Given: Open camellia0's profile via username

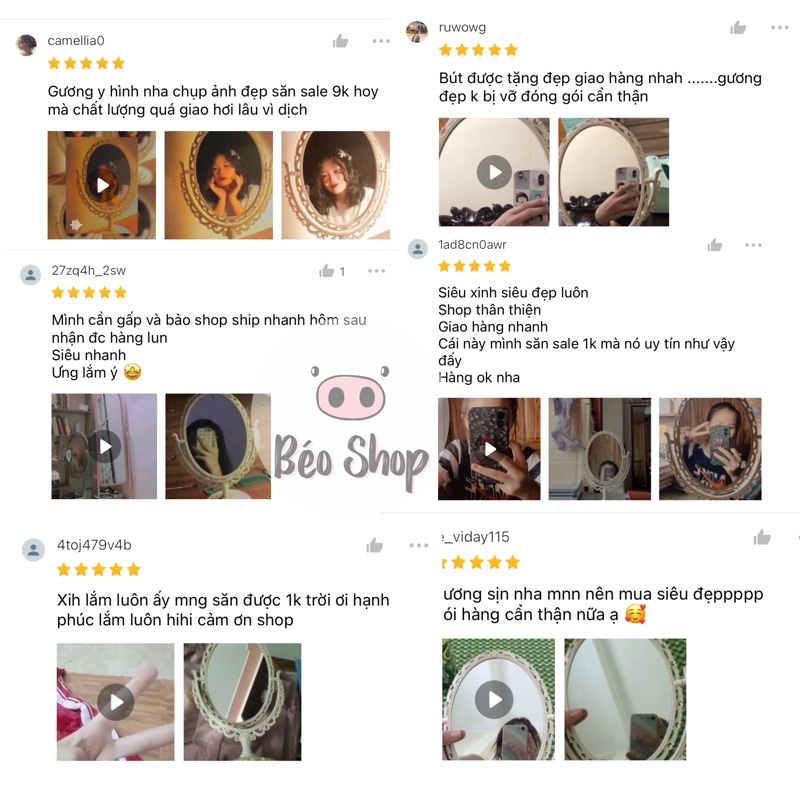Looking at the screenshot, I should tap(76, 41).
